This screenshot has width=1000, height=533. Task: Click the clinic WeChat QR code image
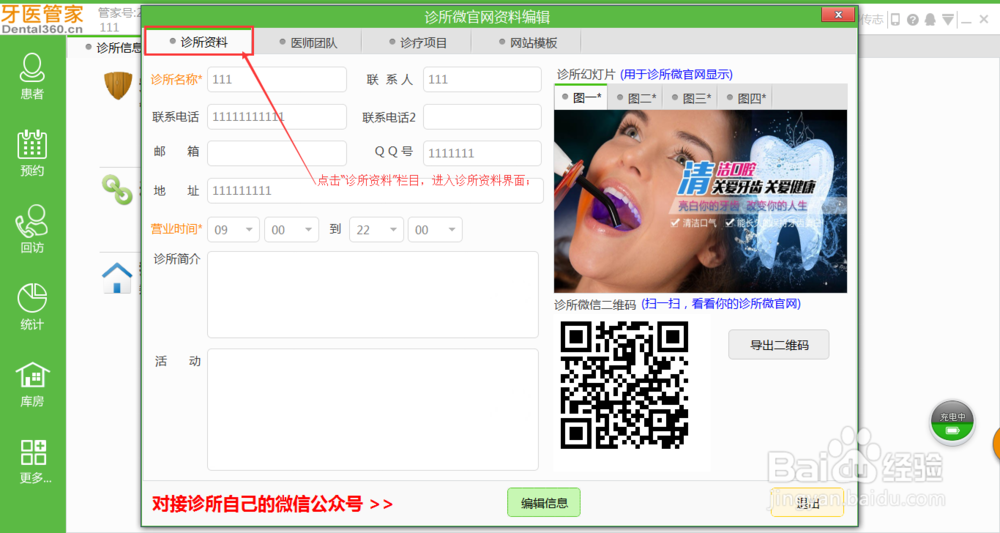(624, 384)
